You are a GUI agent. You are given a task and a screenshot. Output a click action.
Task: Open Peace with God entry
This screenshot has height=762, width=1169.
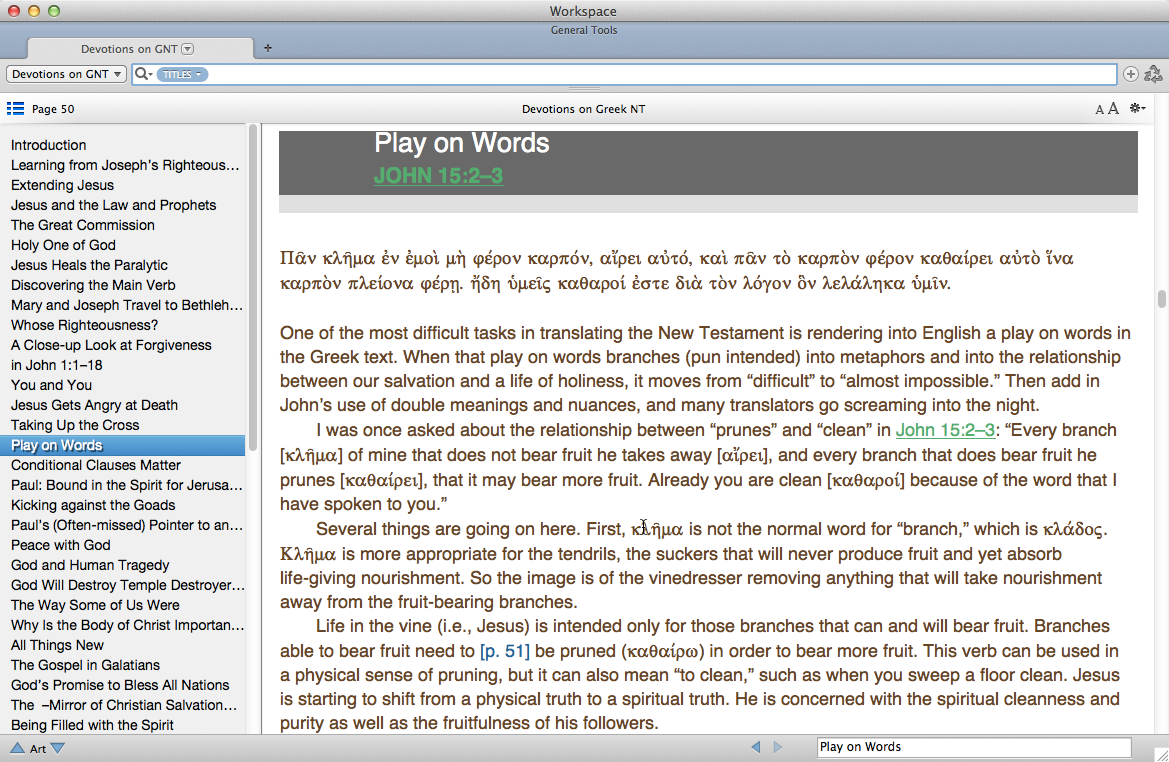[61, 545]
